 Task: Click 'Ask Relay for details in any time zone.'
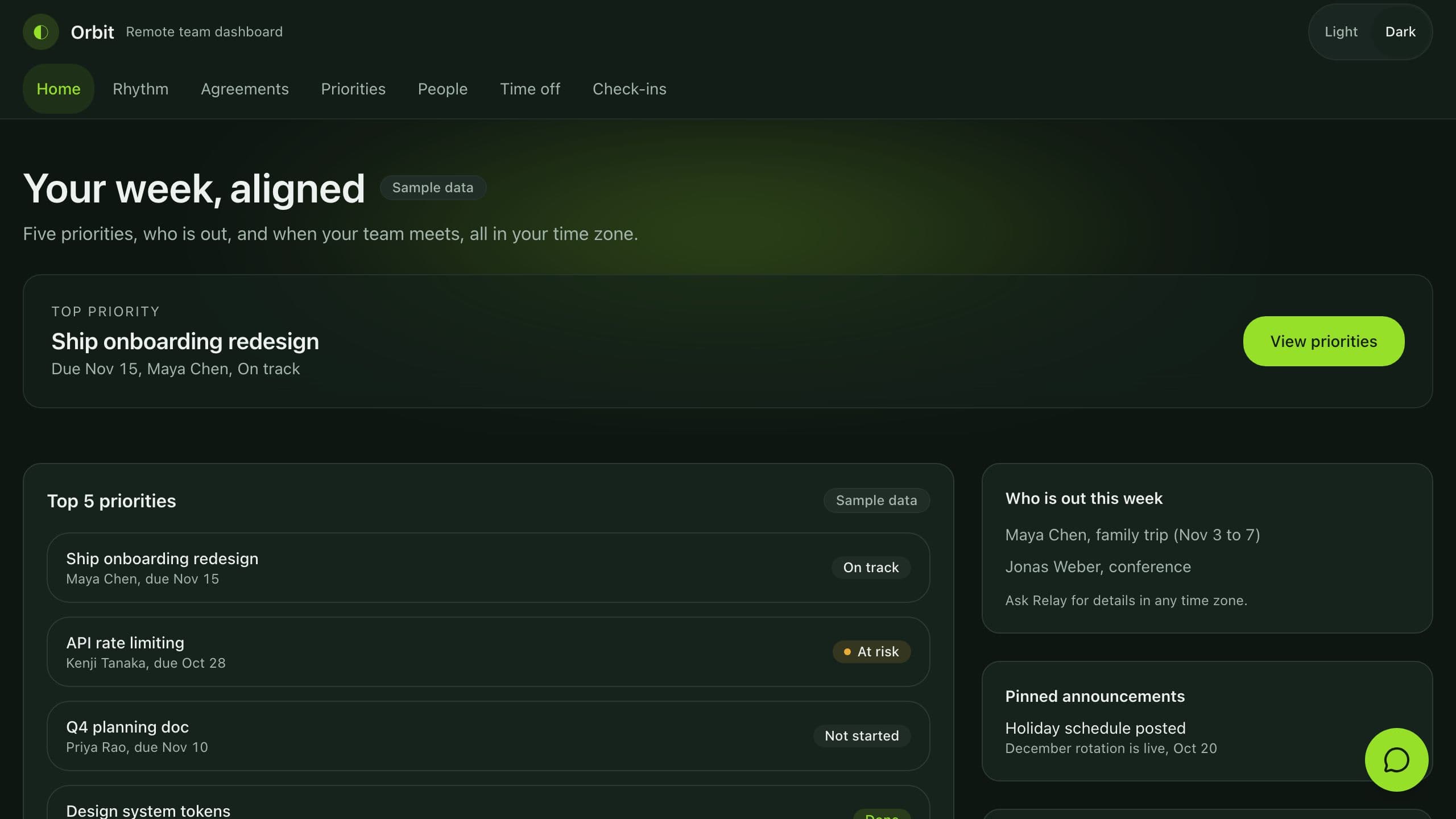click(1126, 601)
